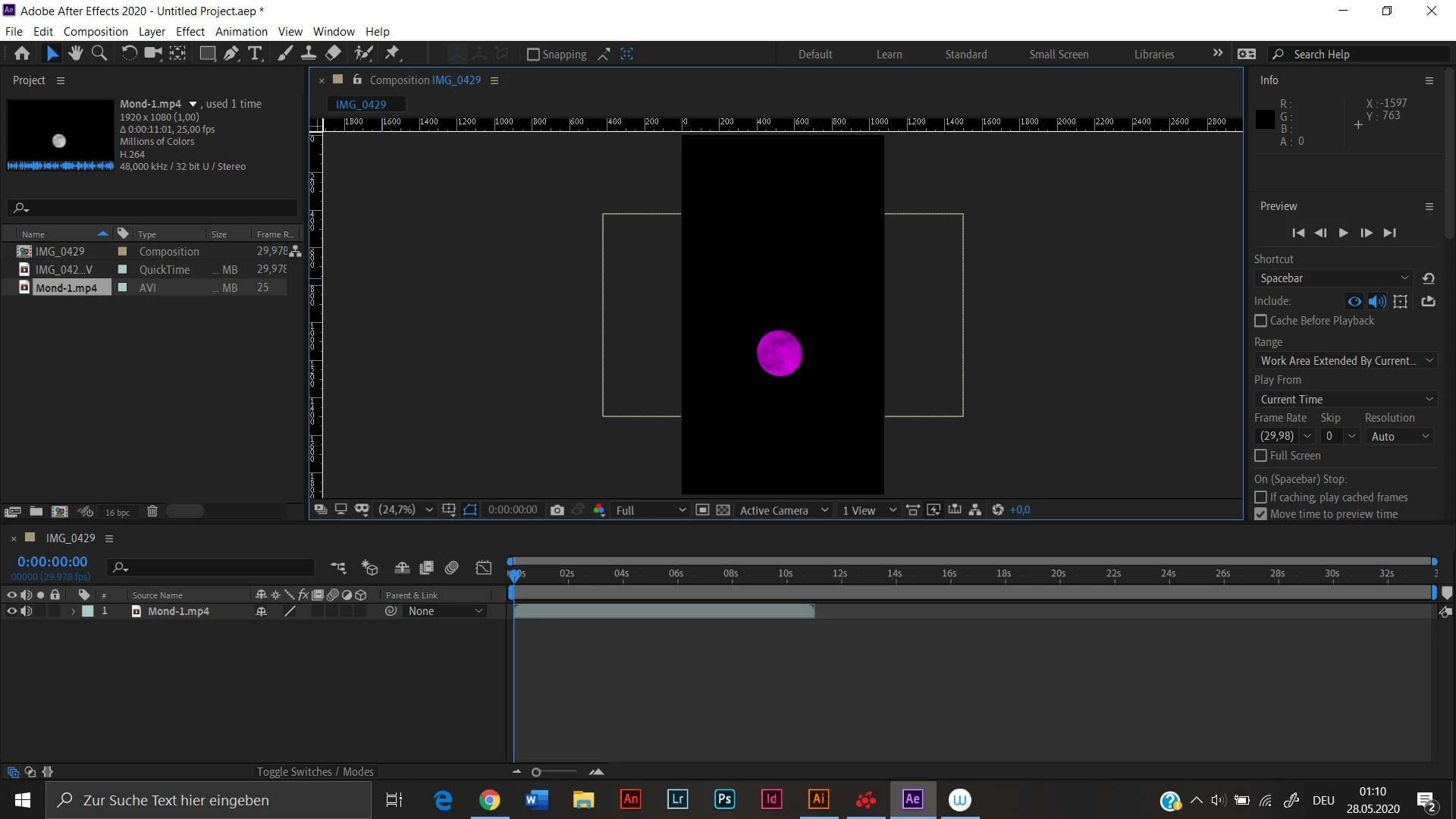Open the Animation menu
1456x819 pixels.
241,32
